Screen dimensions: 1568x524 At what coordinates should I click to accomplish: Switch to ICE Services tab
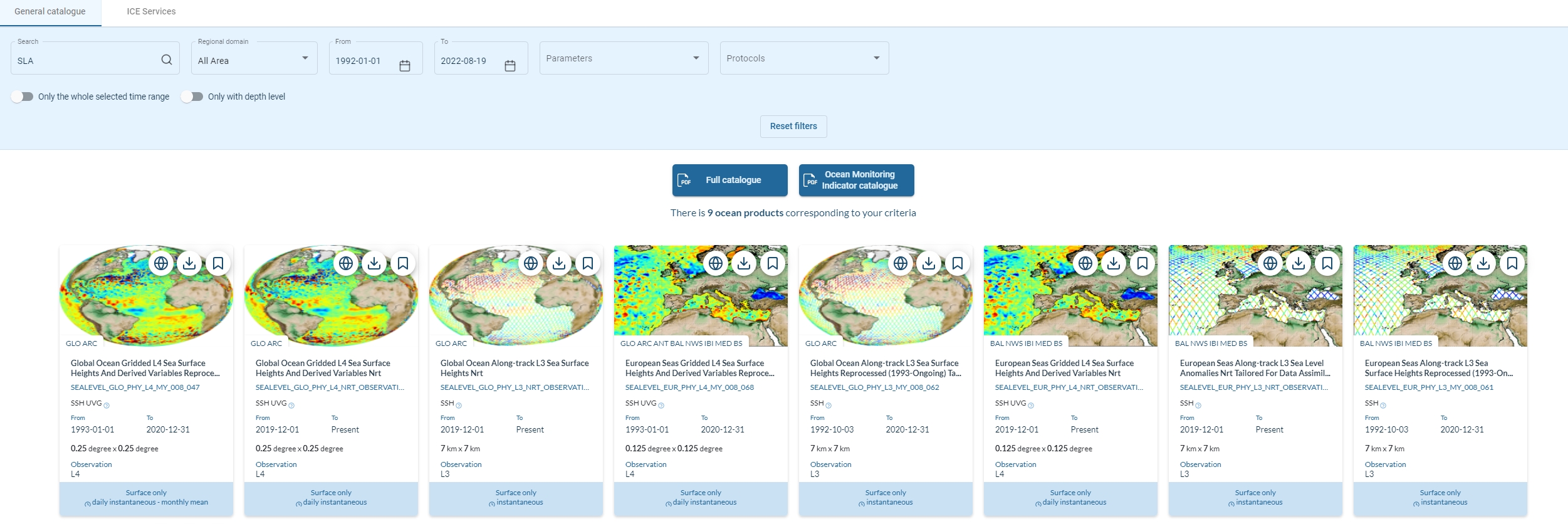pyautogui.click(x=151, y=12)
